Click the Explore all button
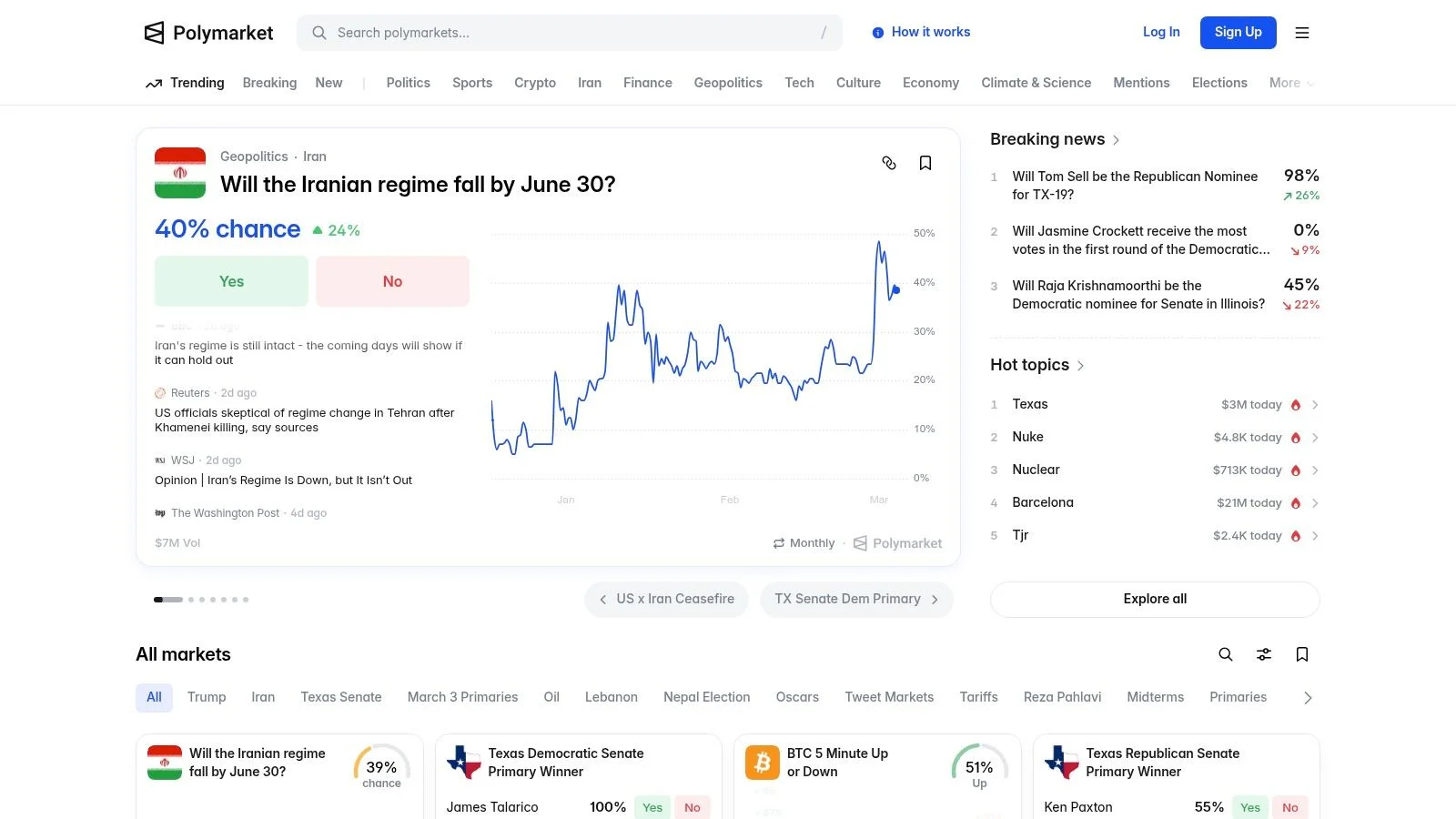Screen dimensions: 1456x819 (1155, 599)
